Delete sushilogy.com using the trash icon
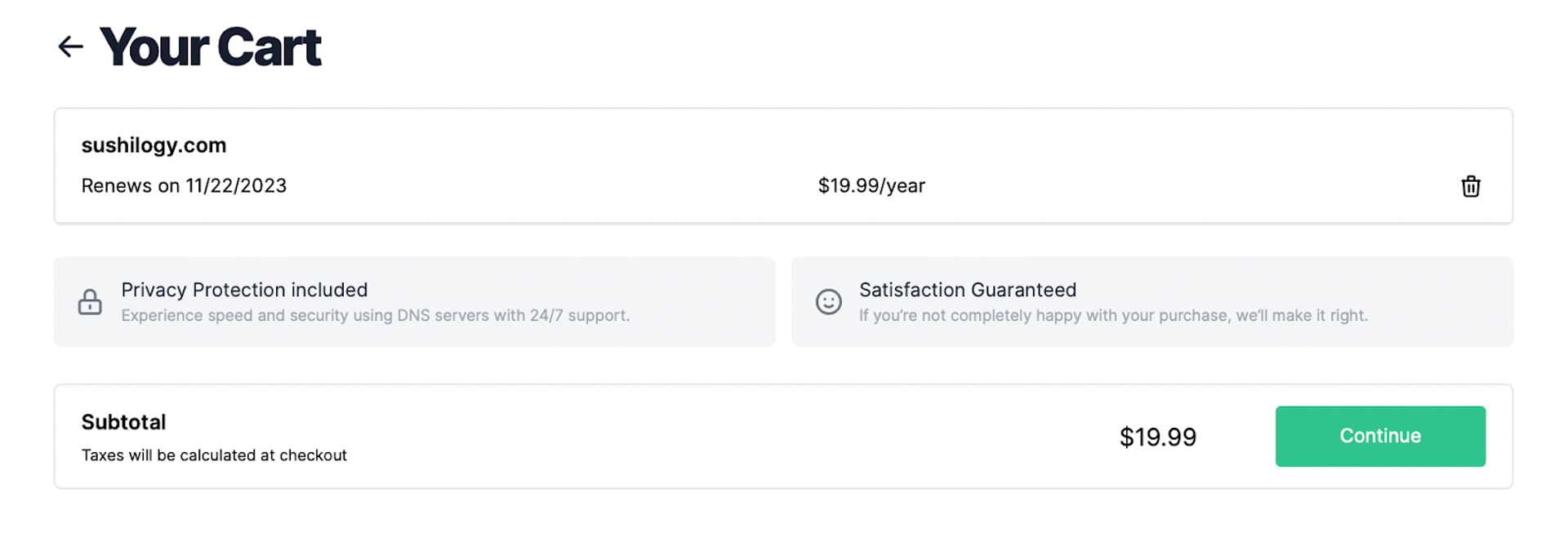The width and height of the screenshot is (1568, 542). coord(1470,186)
